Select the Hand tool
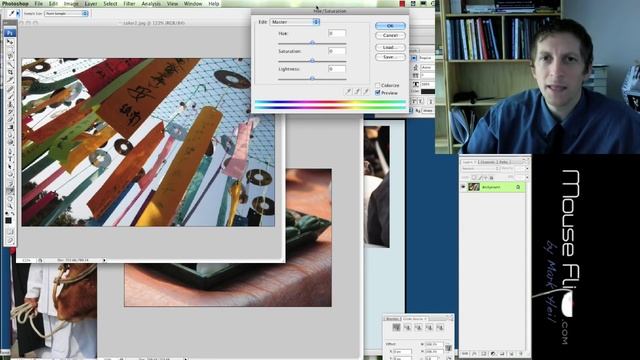 tap(10, 198)
